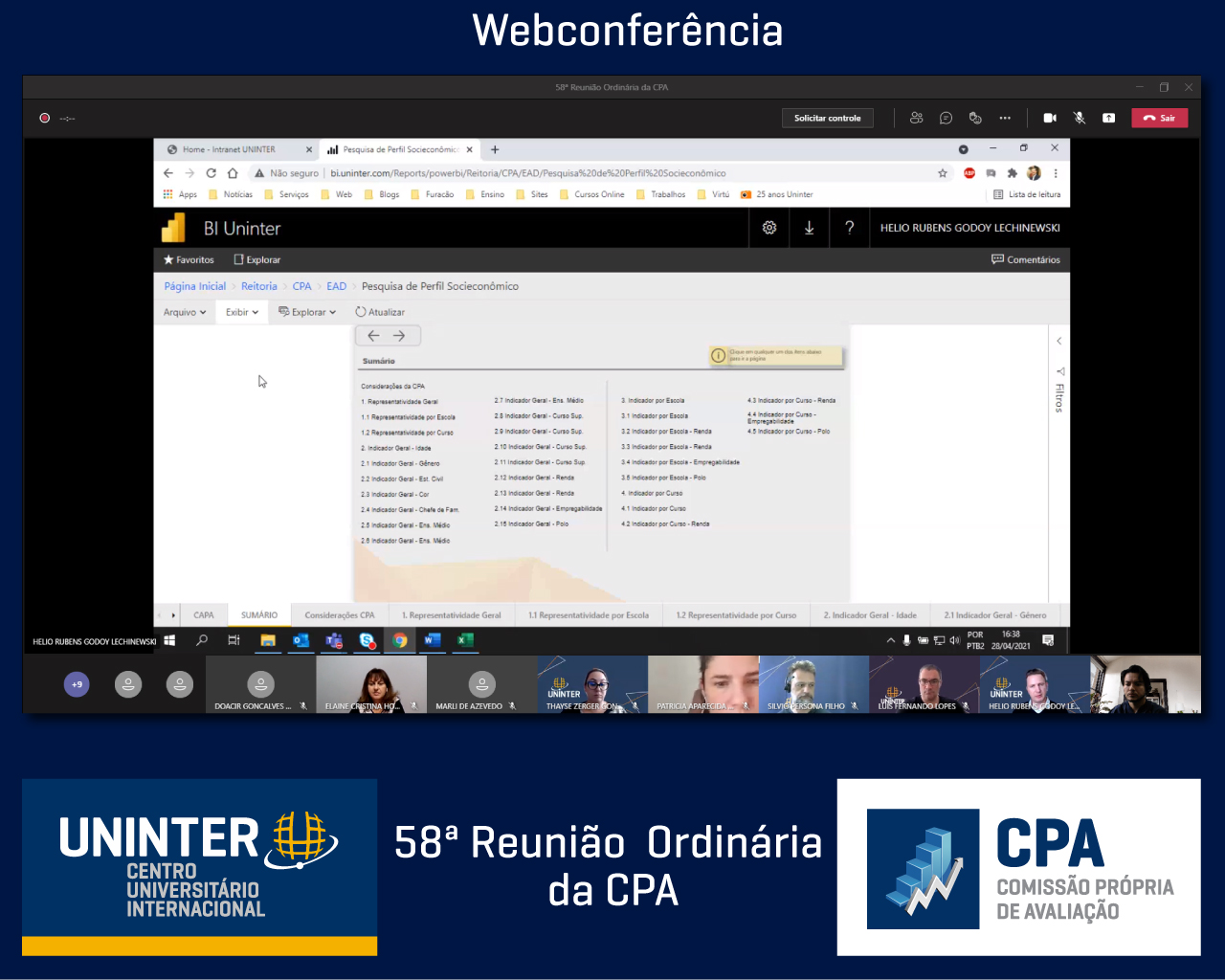Click the Solicitar controle button
This screenshot has height=980, width=1225.
(827, 118)
